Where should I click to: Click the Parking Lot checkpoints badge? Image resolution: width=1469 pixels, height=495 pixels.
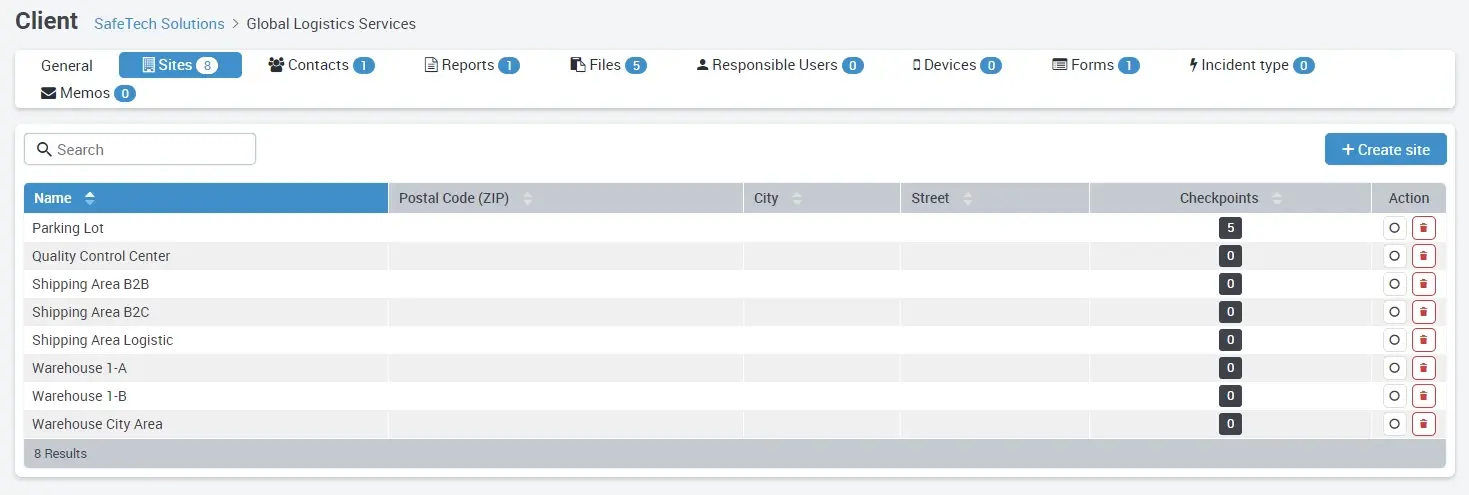click(1230, 228)
